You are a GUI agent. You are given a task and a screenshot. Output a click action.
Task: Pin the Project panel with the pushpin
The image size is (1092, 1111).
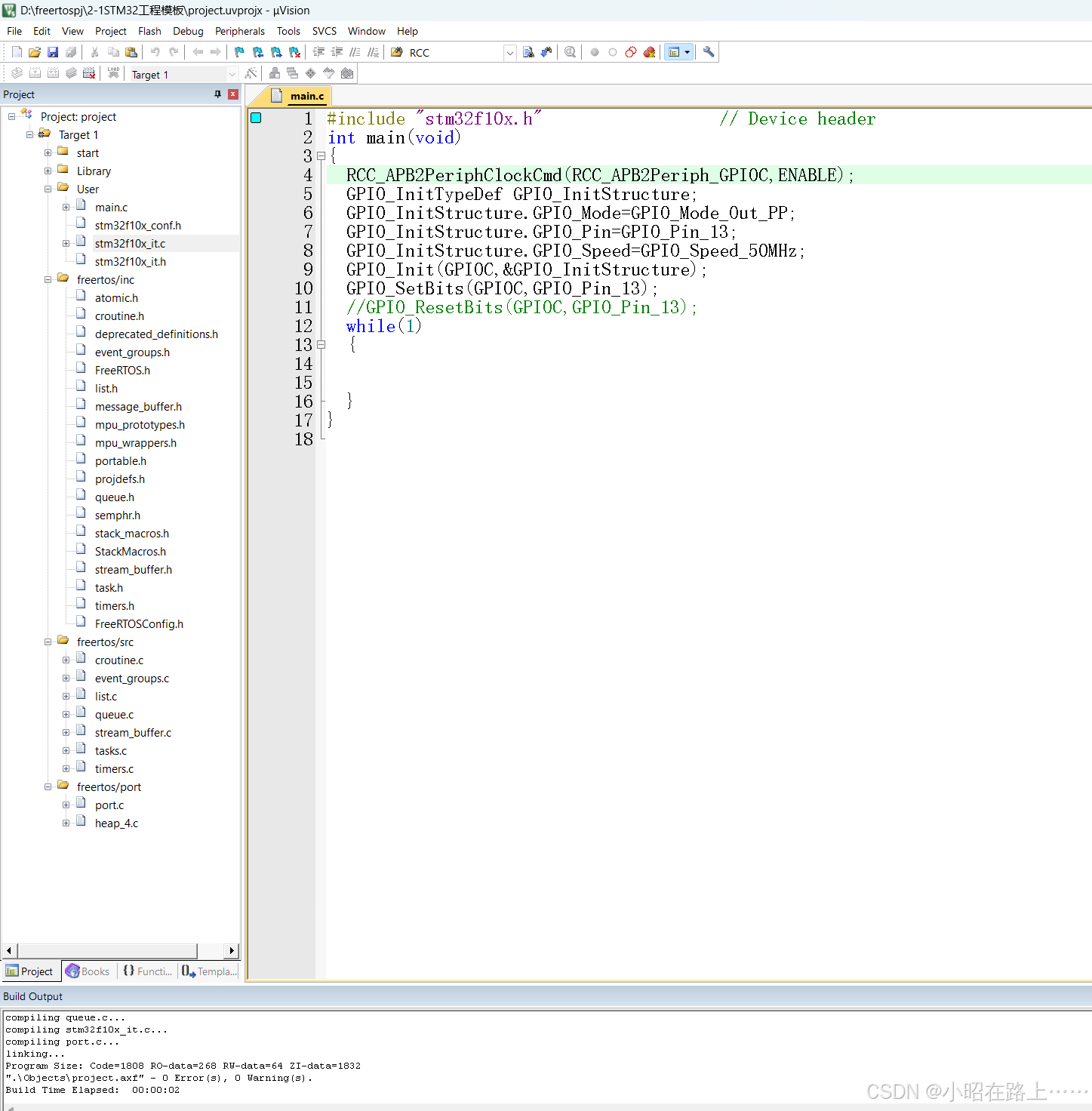point(217,94)
